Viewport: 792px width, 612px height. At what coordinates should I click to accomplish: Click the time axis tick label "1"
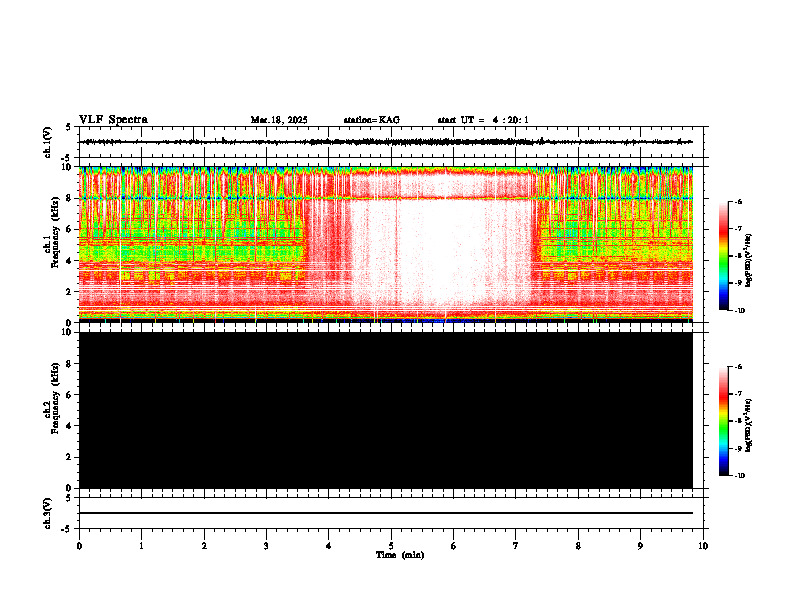(141, 546)
